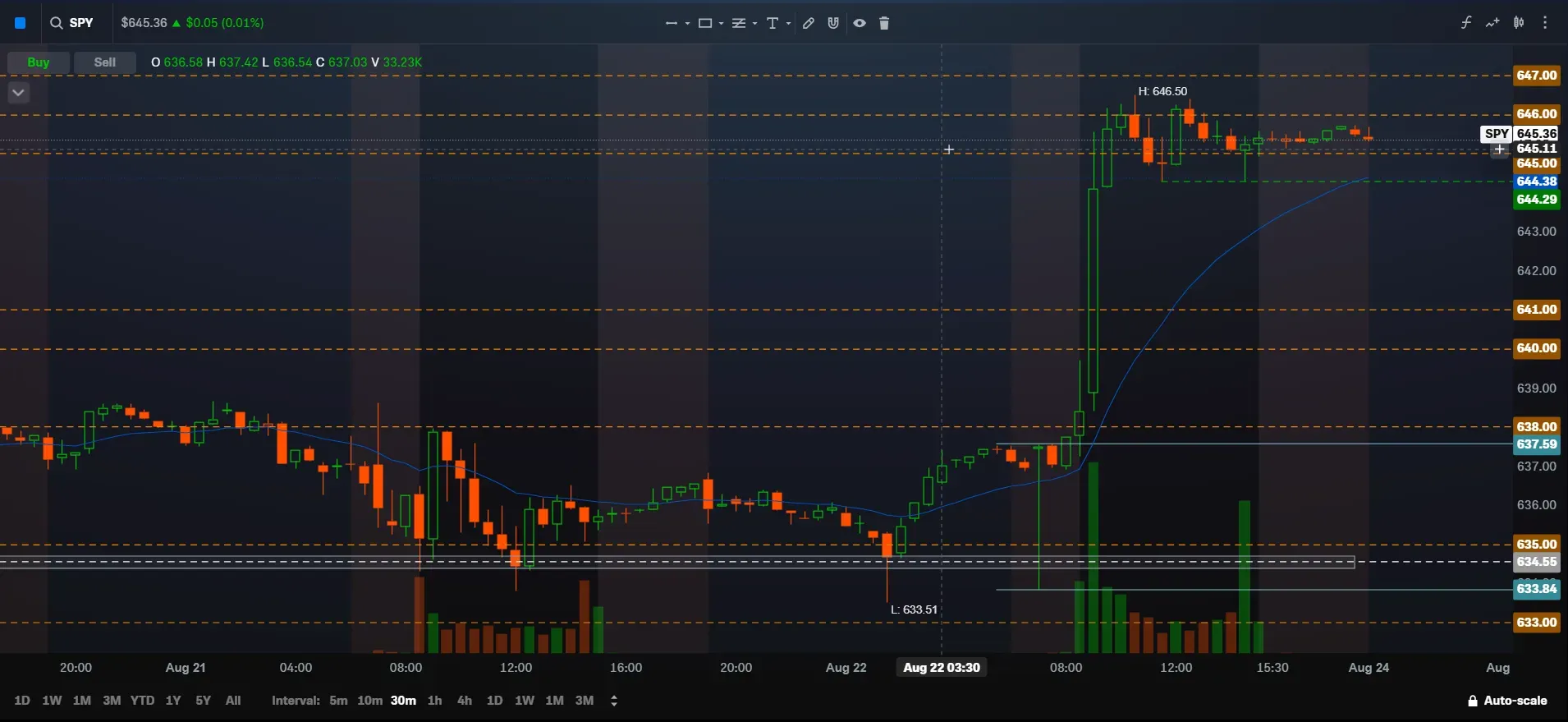The image size is (1568, 722).
Task: Click the plus button beside 645.11 price
Action: 1500,149
